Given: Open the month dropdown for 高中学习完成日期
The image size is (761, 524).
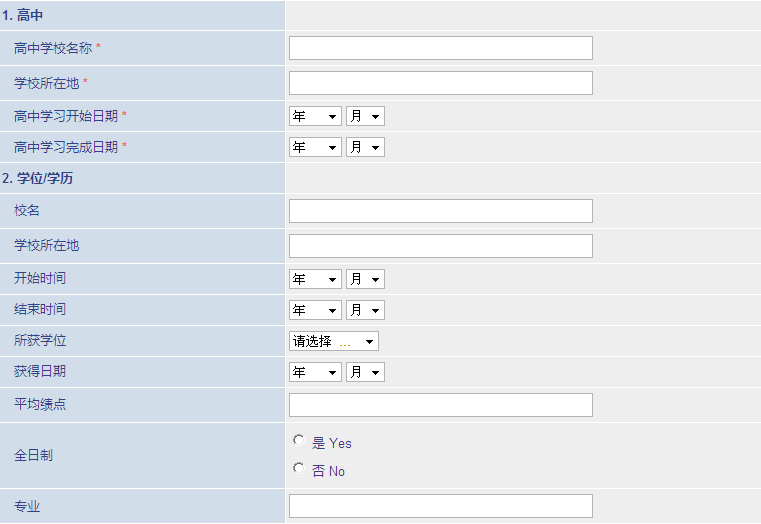Looking at the screenshot, I should (x=365, y=147).
